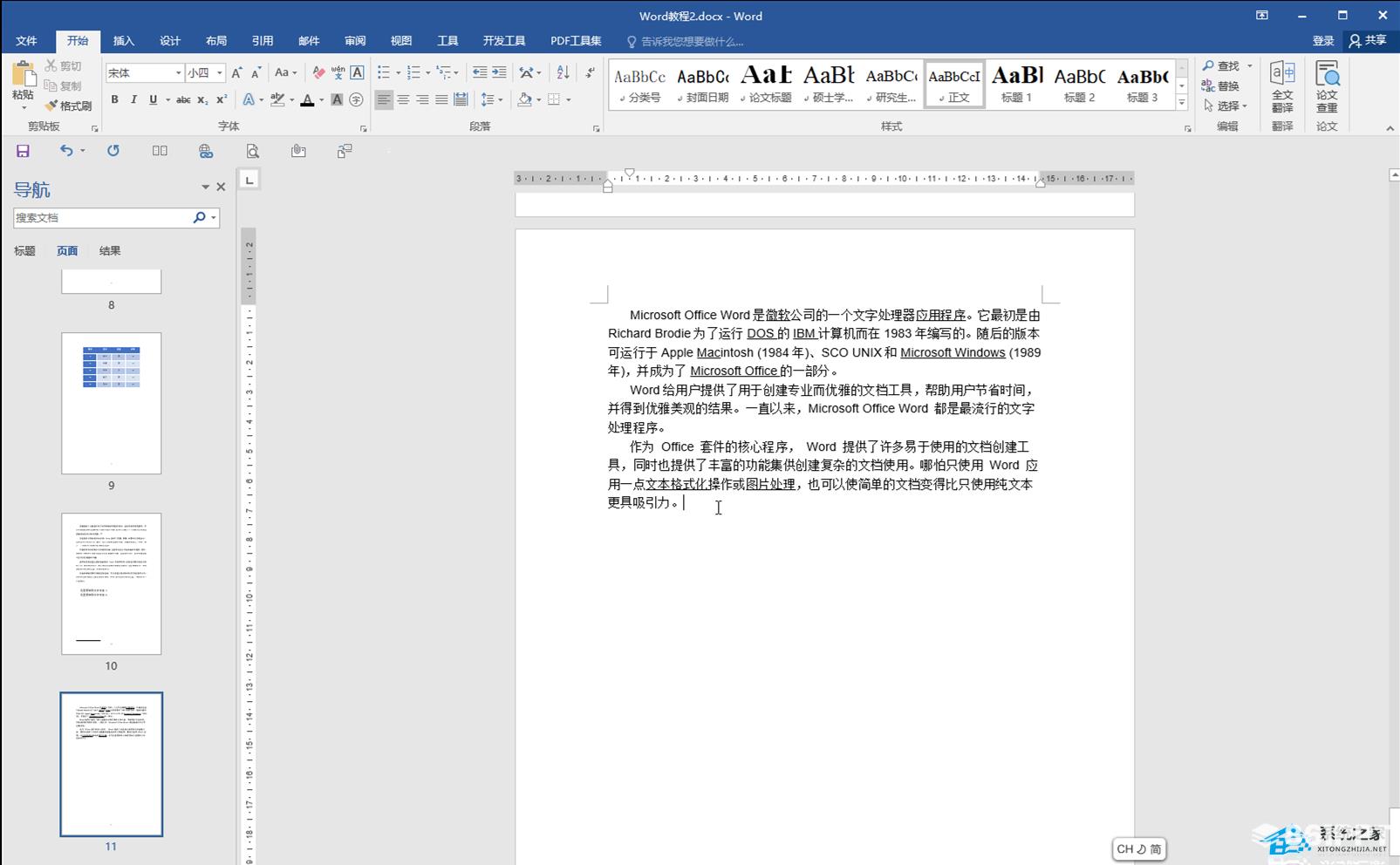1400x865 pixels.
Task: Open print preview with the magnifier page icon
Action: click(252, 151)
